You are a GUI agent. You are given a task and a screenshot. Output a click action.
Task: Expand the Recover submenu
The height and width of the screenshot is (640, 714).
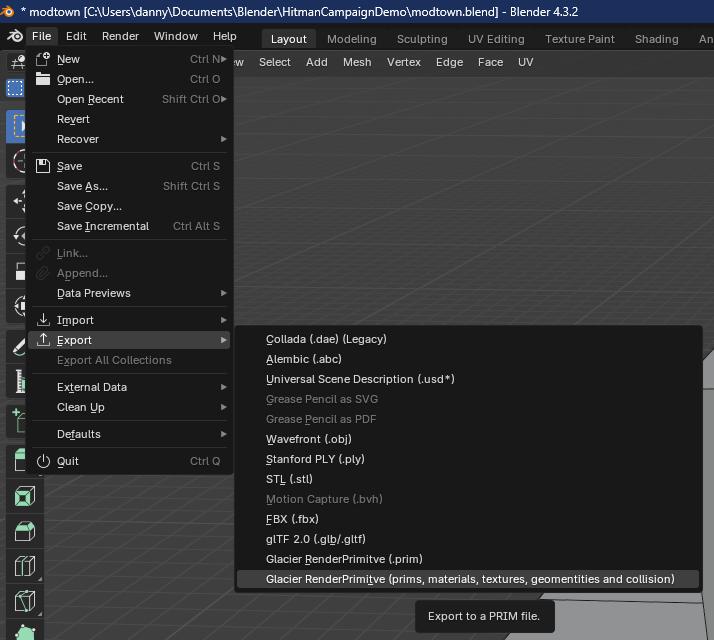click(130, 139)
